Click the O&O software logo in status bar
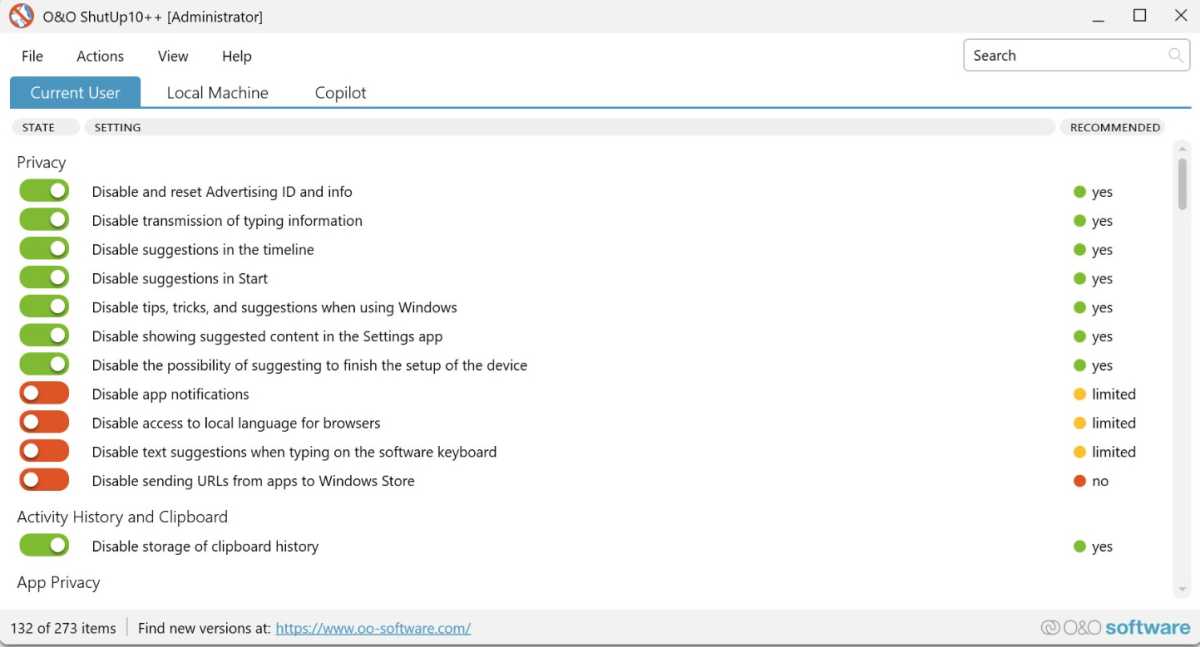This screenshot has width=1200, height=647. pos(1115,628)
